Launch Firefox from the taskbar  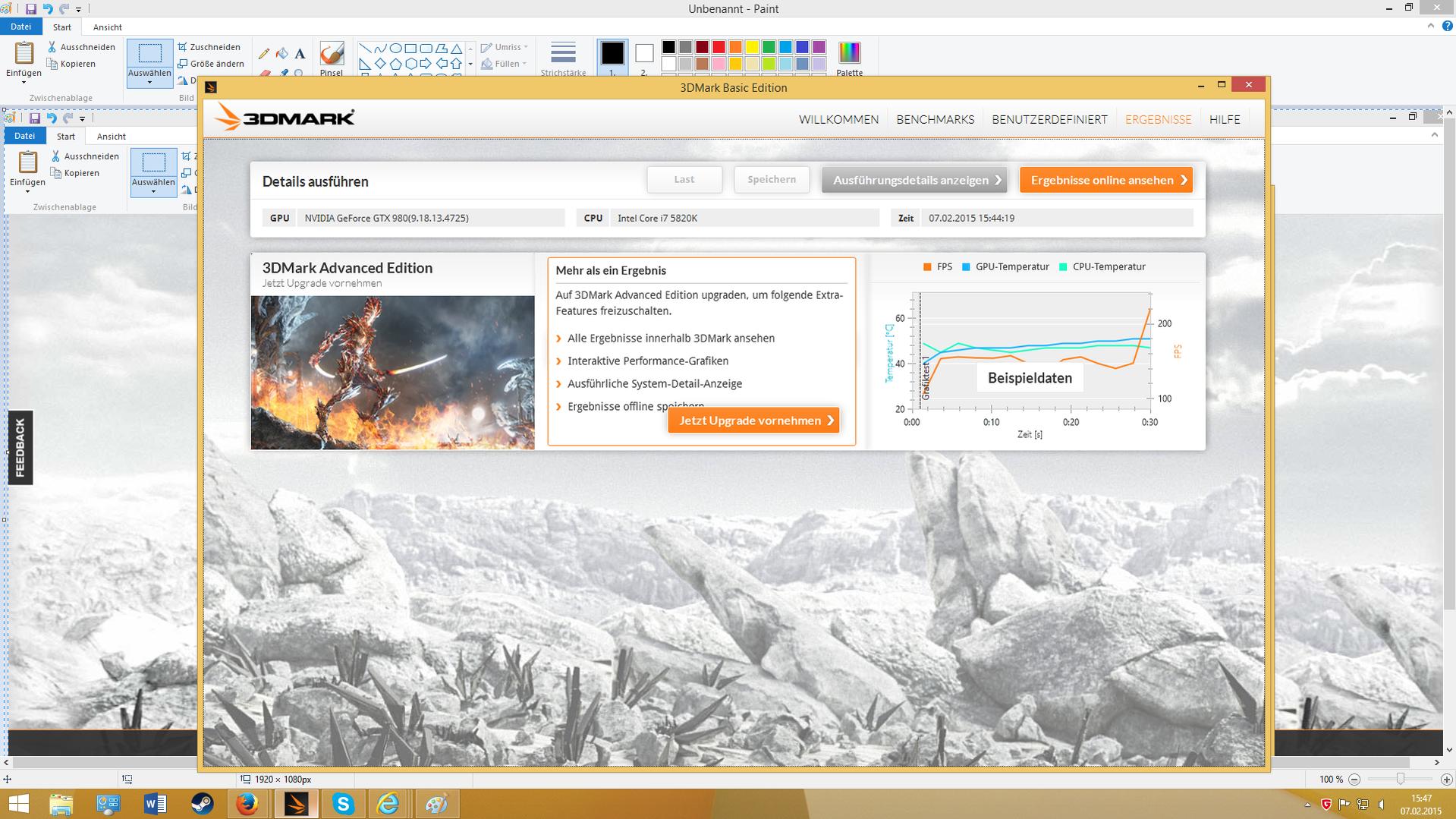[x=247, y=804]
